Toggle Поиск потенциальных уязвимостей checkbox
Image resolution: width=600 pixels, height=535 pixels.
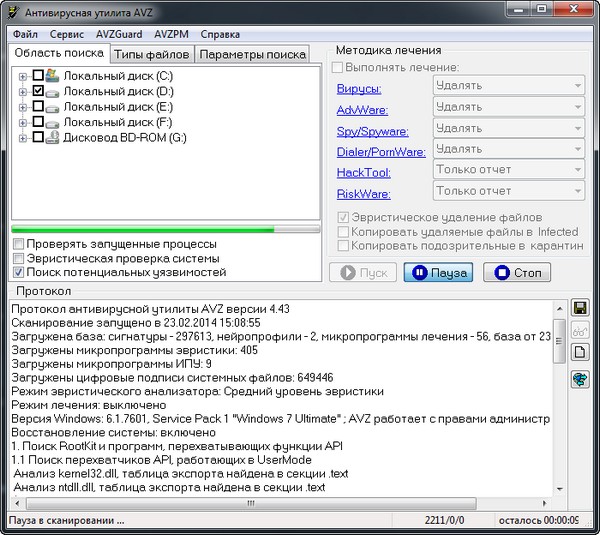(19, 272)
